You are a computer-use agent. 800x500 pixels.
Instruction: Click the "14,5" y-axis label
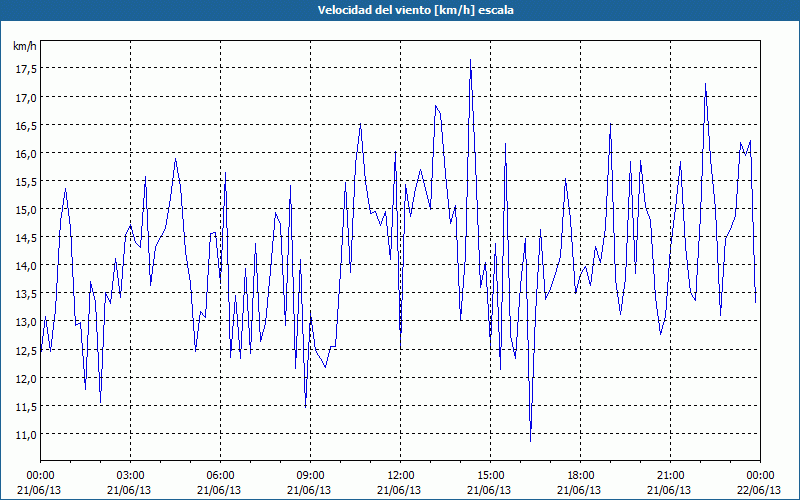[x=25, y=237]
